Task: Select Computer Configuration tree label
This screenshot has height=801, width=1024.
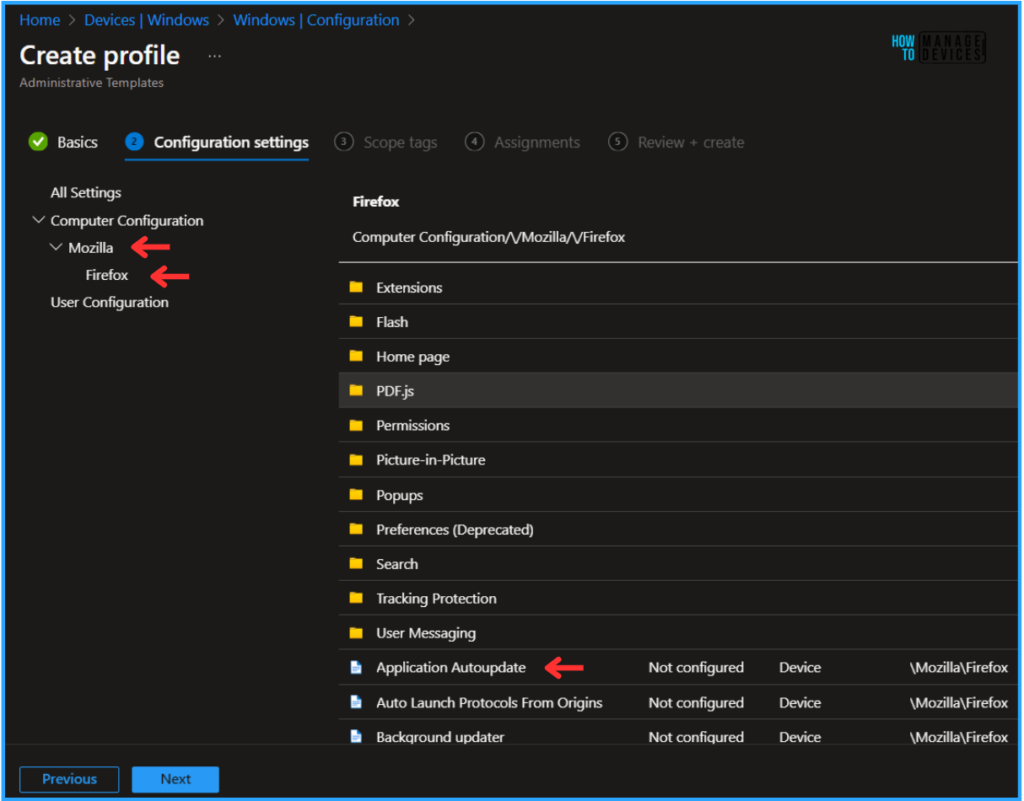Action: click(x=127, y=221)
